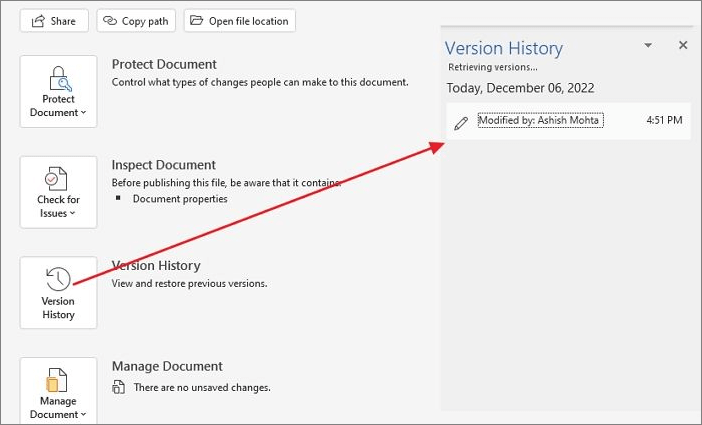Click the Copy path link icon
Image resolution: width=702 pixels, height=425 pixels.
(111, 21)
